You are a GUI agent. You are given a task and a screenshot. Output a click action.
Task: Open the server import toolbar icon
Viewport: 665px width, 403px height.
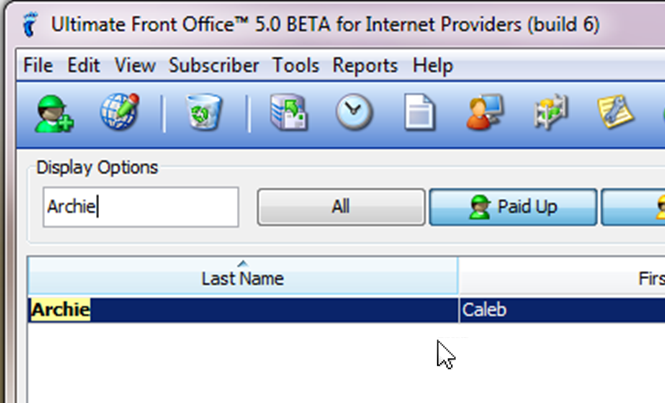point(288,112)
